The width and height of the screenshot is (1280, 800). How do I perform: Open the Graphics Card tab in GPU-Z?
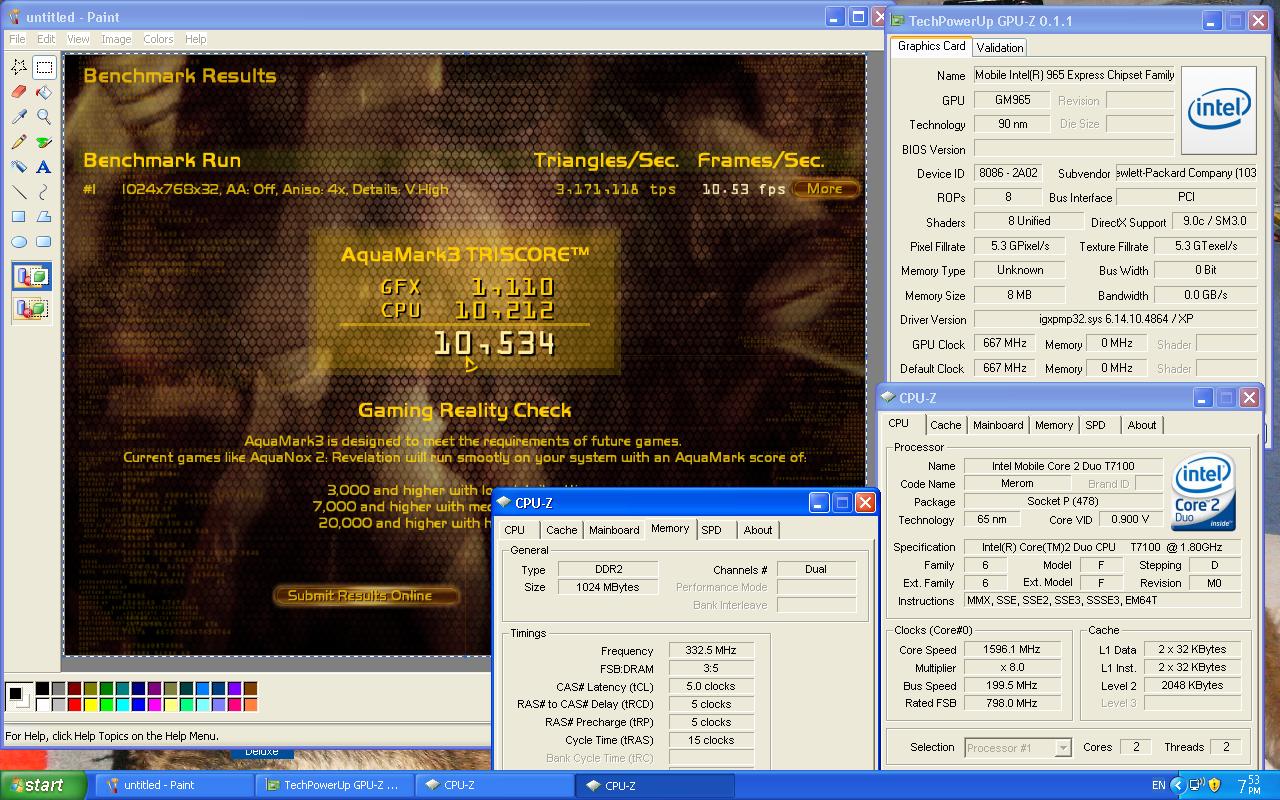point(931,46)
